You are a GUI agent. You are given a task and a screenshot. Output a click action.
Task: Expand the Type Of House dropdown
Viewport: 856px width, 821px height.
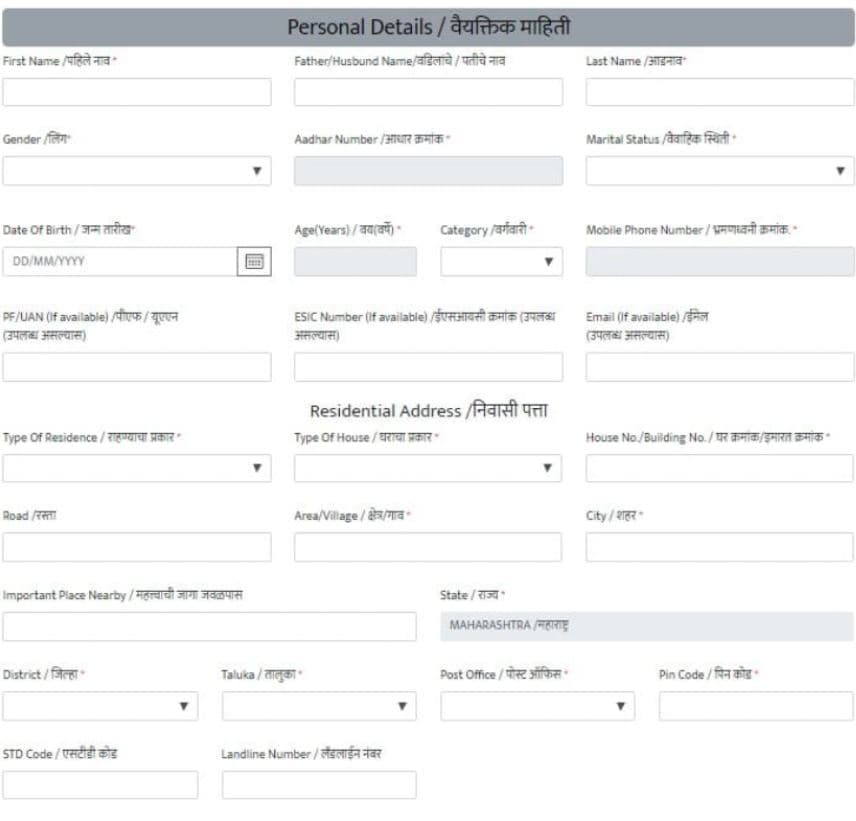[427, 468]
